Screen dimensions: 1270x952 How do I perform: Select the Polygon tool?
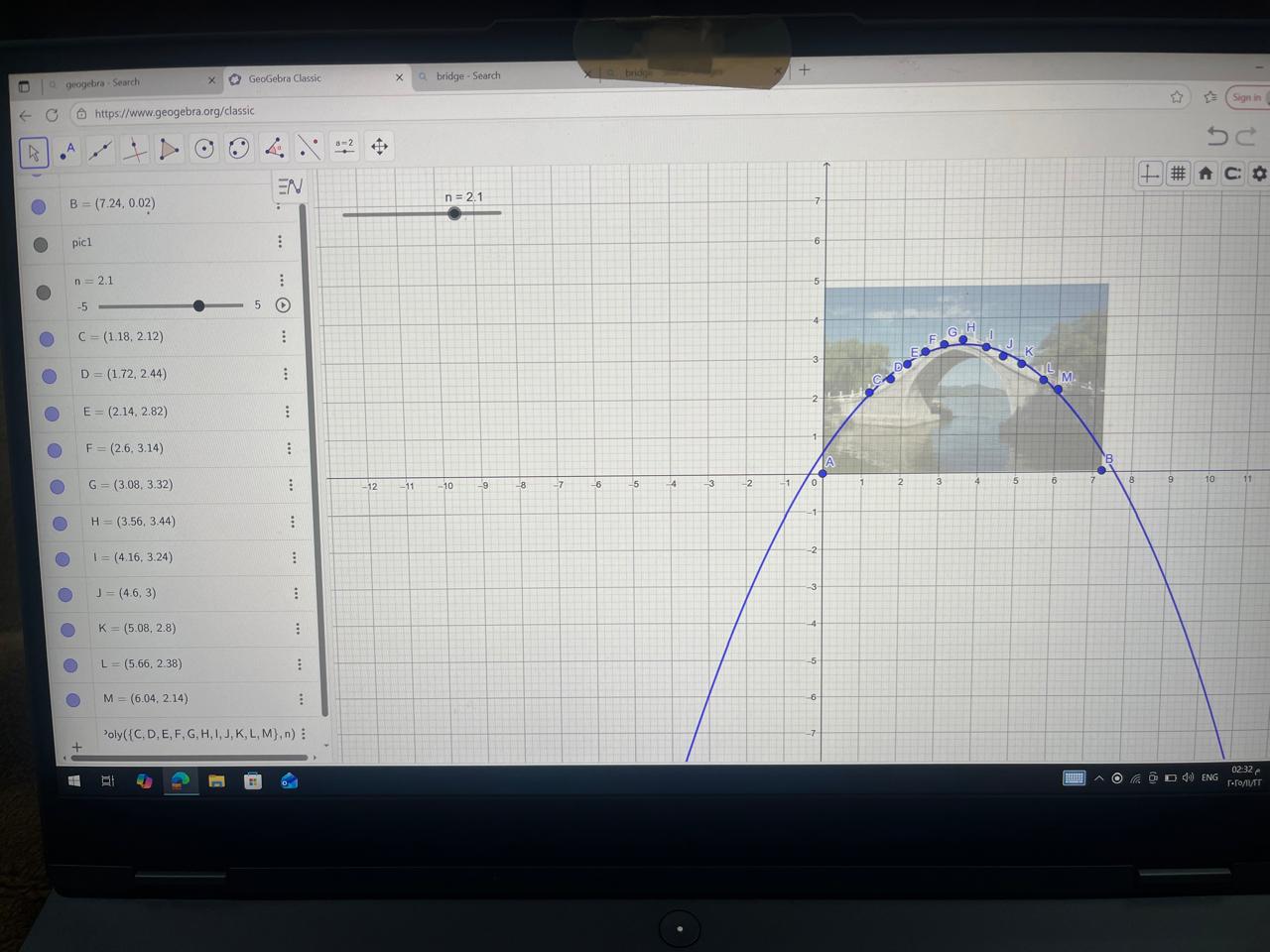tap(170, 149)
